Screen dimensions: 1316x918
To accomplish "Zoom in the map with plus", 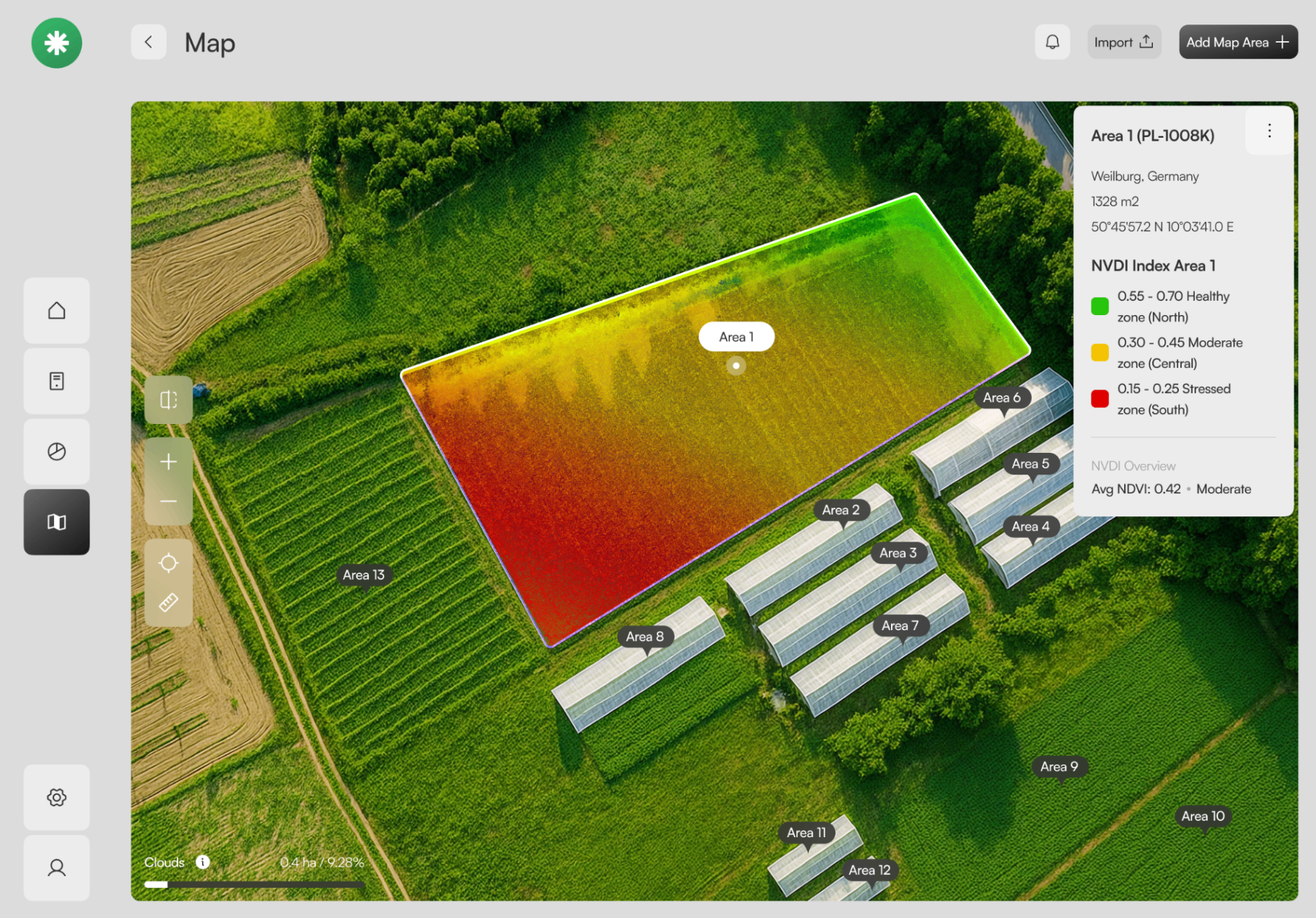I will coord(169,462).
